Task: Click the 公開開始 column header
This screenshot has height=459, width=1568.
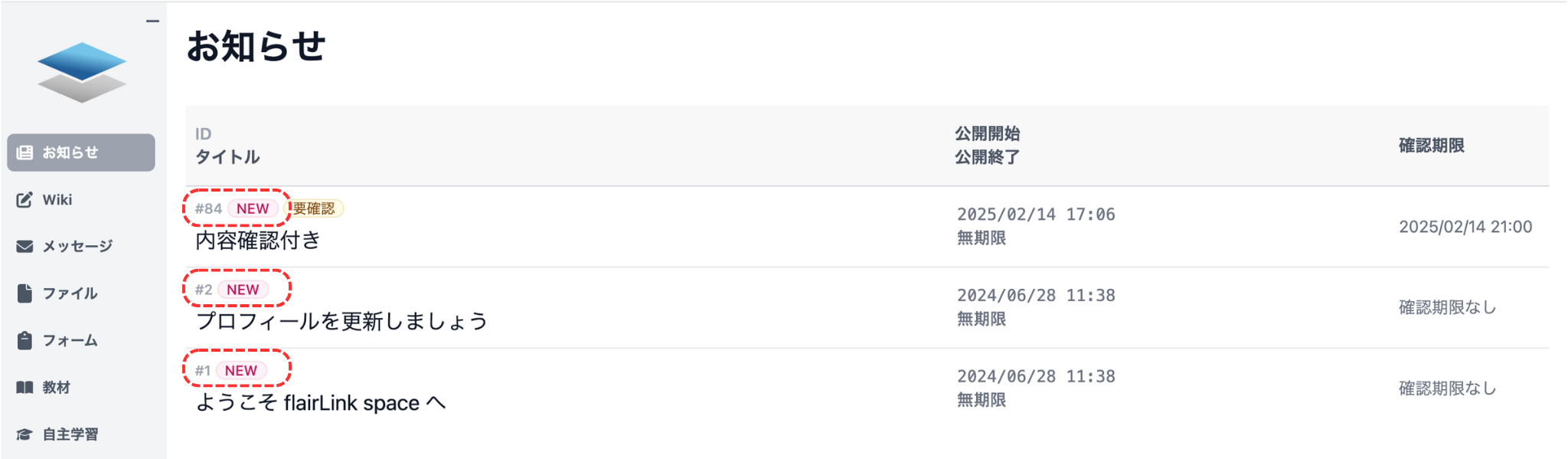Action: pos(987,134)
